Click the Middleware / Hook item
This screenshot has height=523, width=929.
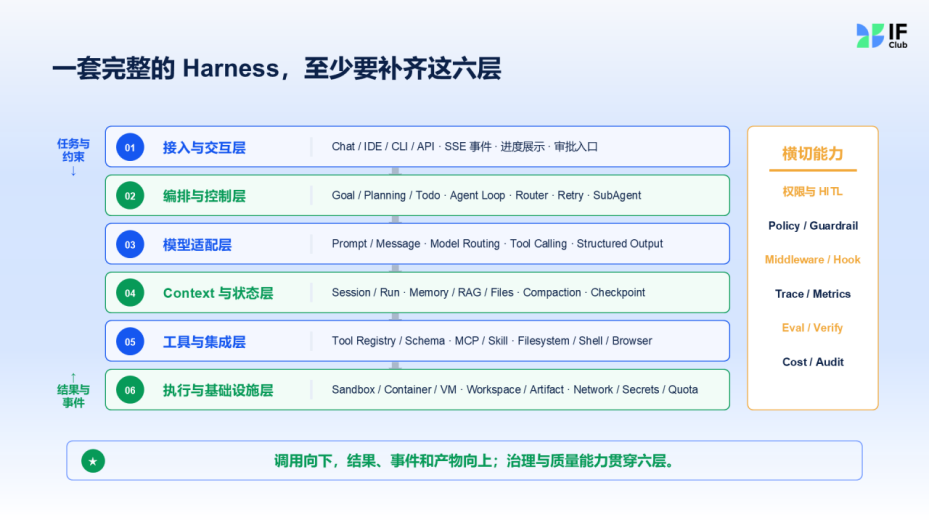pyautogui.click(x=813, y=259)
